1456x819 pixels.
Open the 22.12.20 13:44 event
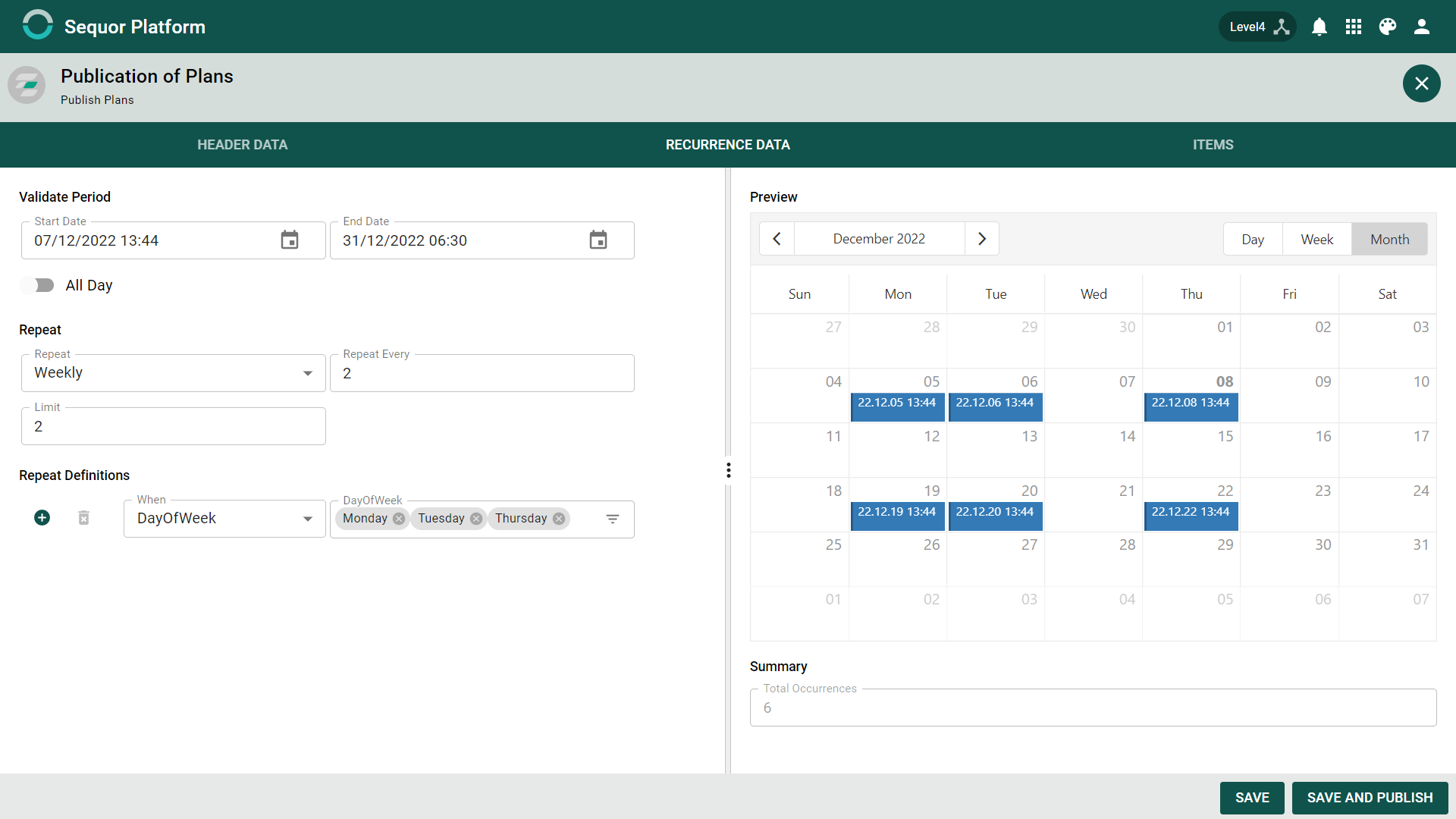(x=996, y=516)
